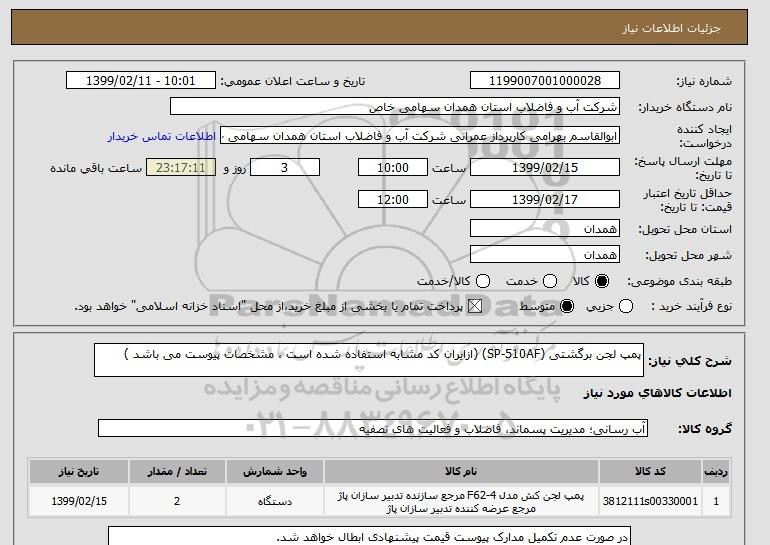Image resolution: width=770 pixels, height=545 pixels.
Task: Click the request creator field ابوالقاسم بهرامی
Action: 420,136
